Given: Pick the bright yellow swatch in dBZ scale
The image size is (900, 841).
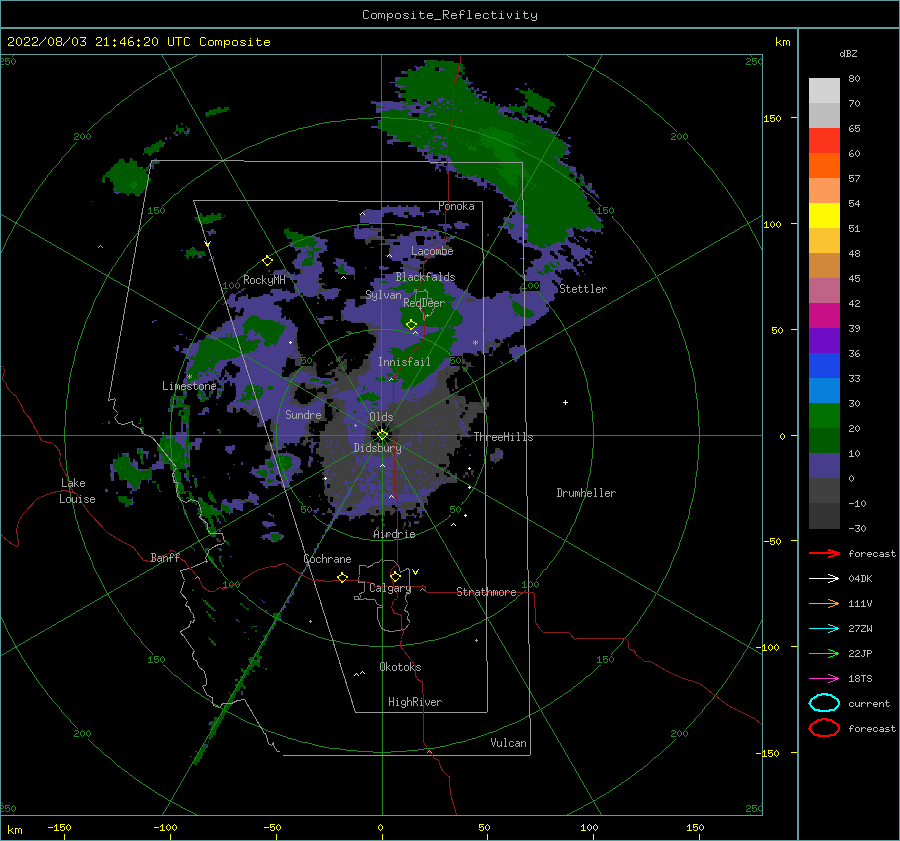Looking at the screenshot, I should (x=824, y=215).
